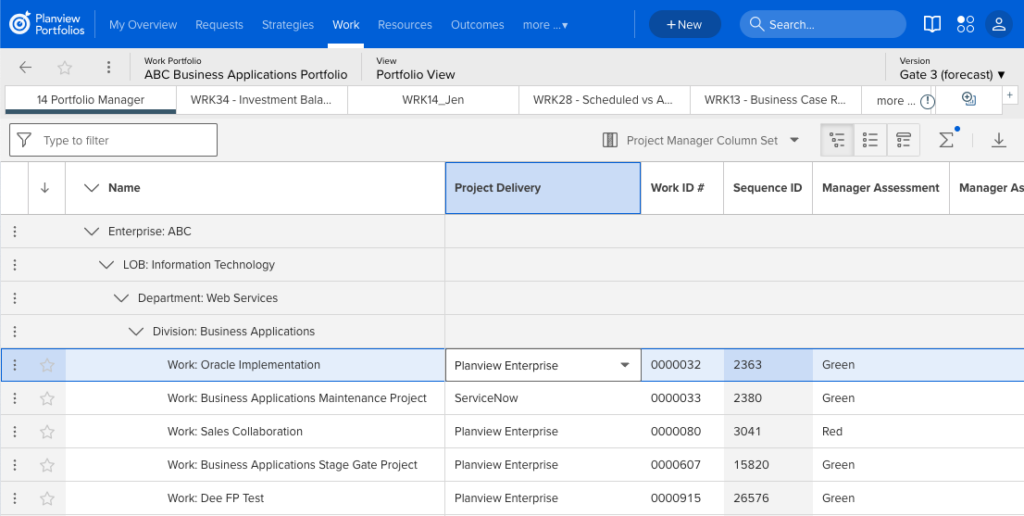Open the Requests menu
The image size is (1024, 516).
tap(219, 25)
